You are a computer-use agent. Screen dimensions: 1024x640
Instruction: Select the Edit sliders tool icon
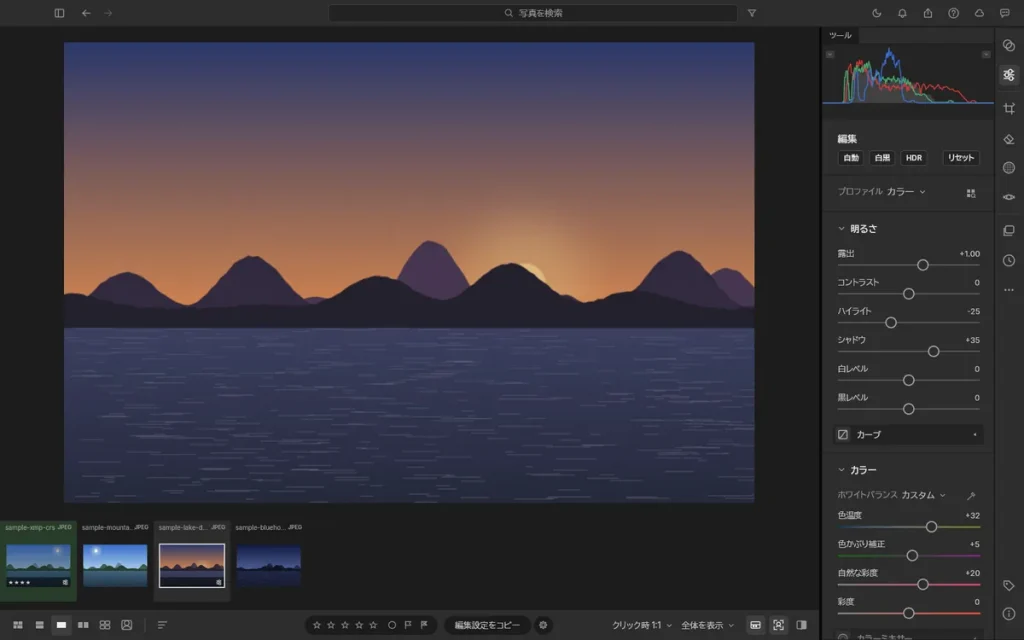pyautogui.click(x=1009, y=74)
